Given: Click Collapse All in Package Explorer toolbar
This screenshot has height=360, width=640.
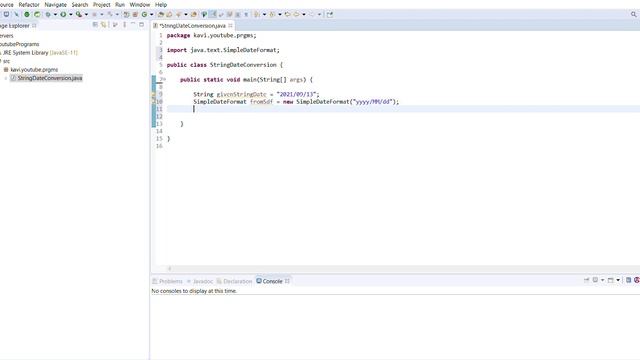Looking at the screenshot, I should coord(95,25).
